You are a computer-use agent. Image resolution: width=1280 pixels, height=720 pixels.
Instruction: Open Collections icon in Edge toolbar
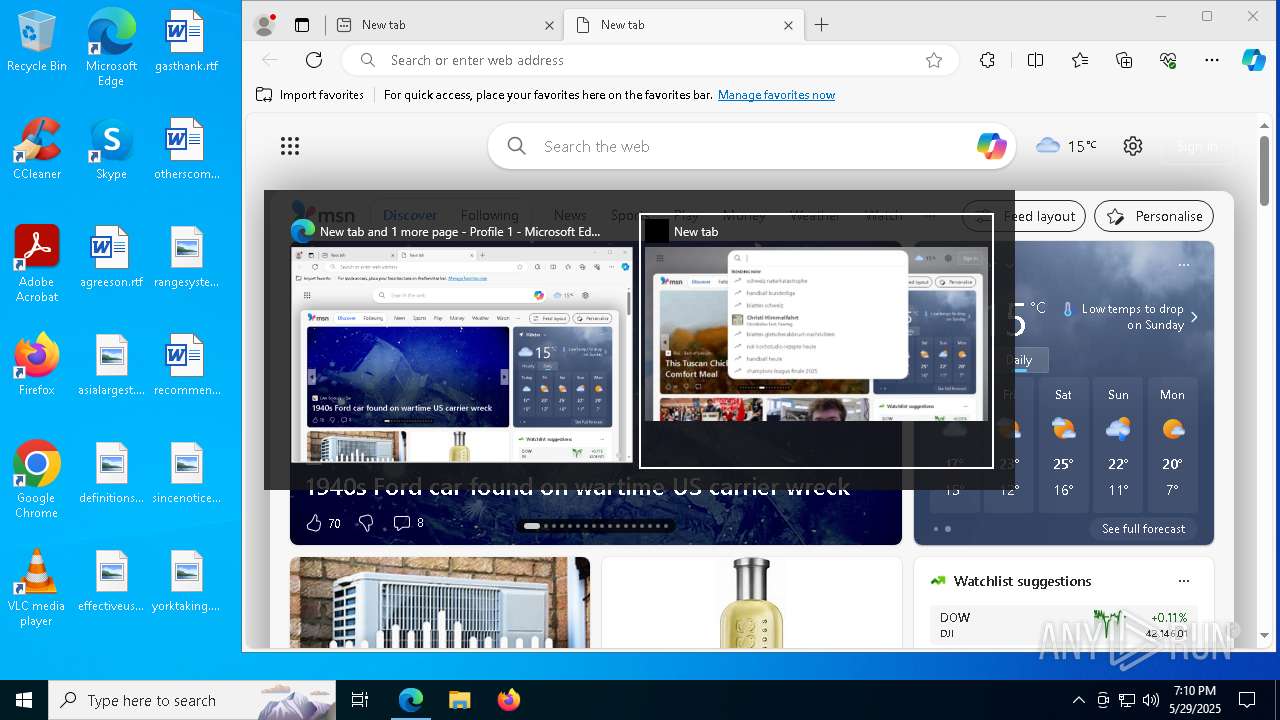point(1124,60)
